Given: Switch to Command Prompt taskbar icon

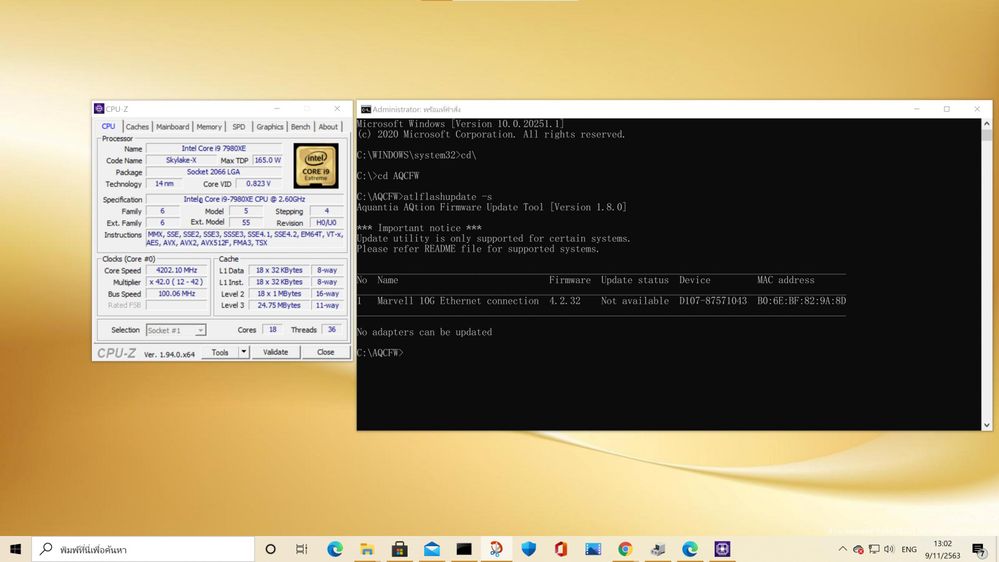Looking at the screenshot, I should pyautogui.click(x=464, y=549).
